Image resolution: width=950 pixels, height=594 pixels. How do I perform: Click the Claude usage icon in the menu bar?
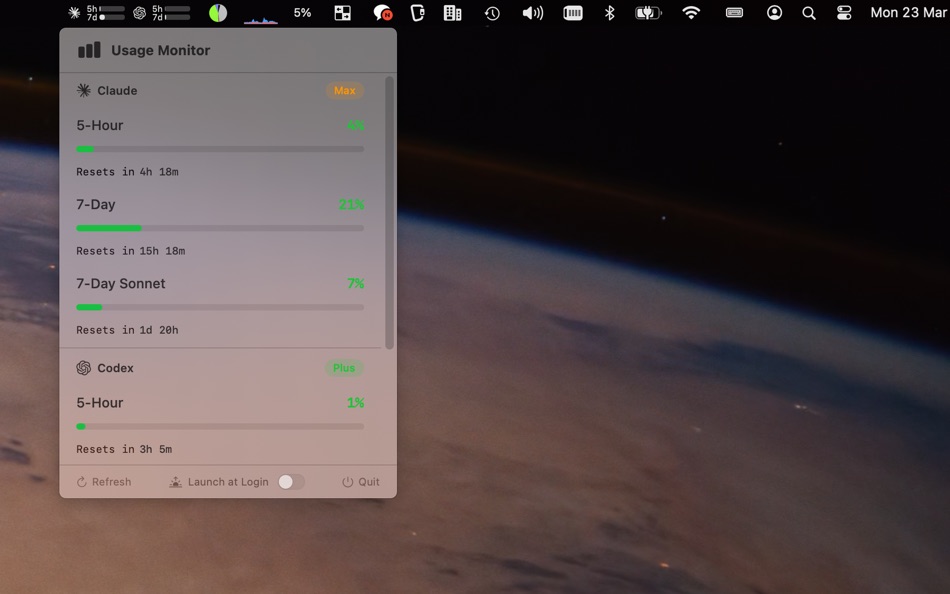97,13
